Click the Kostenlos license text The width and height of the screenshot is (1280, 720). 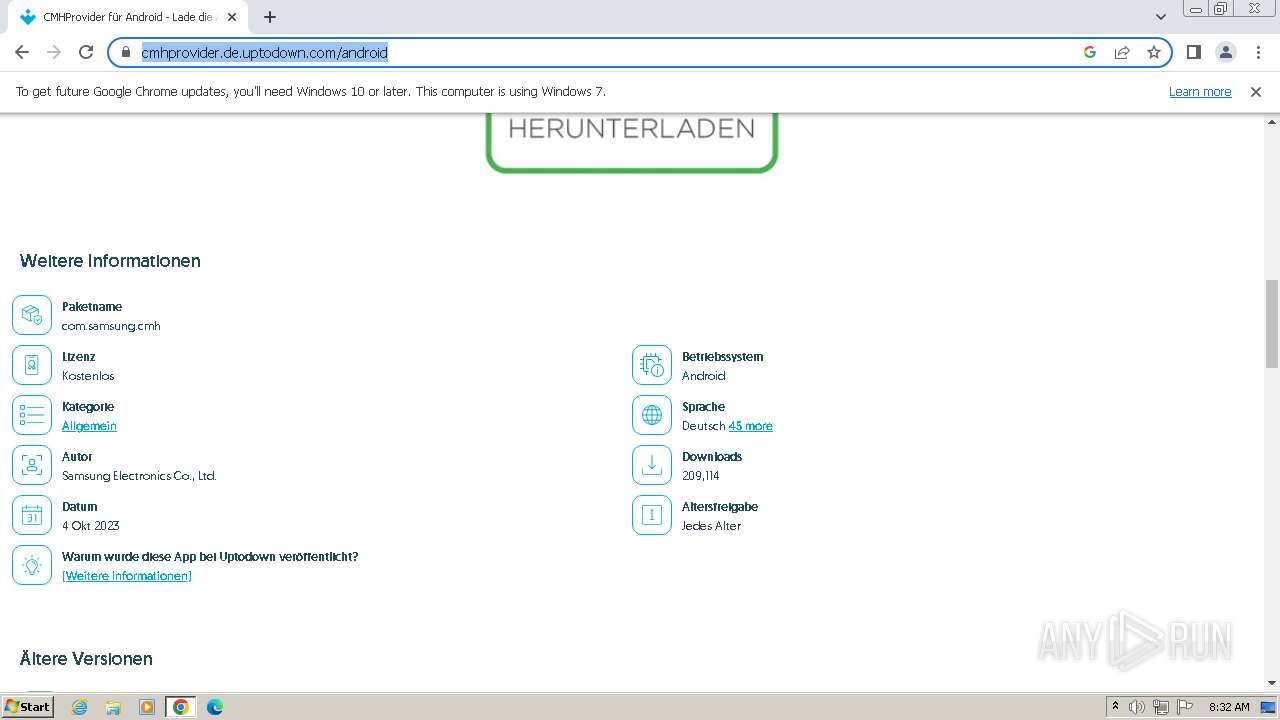click(x=88, y=376)
